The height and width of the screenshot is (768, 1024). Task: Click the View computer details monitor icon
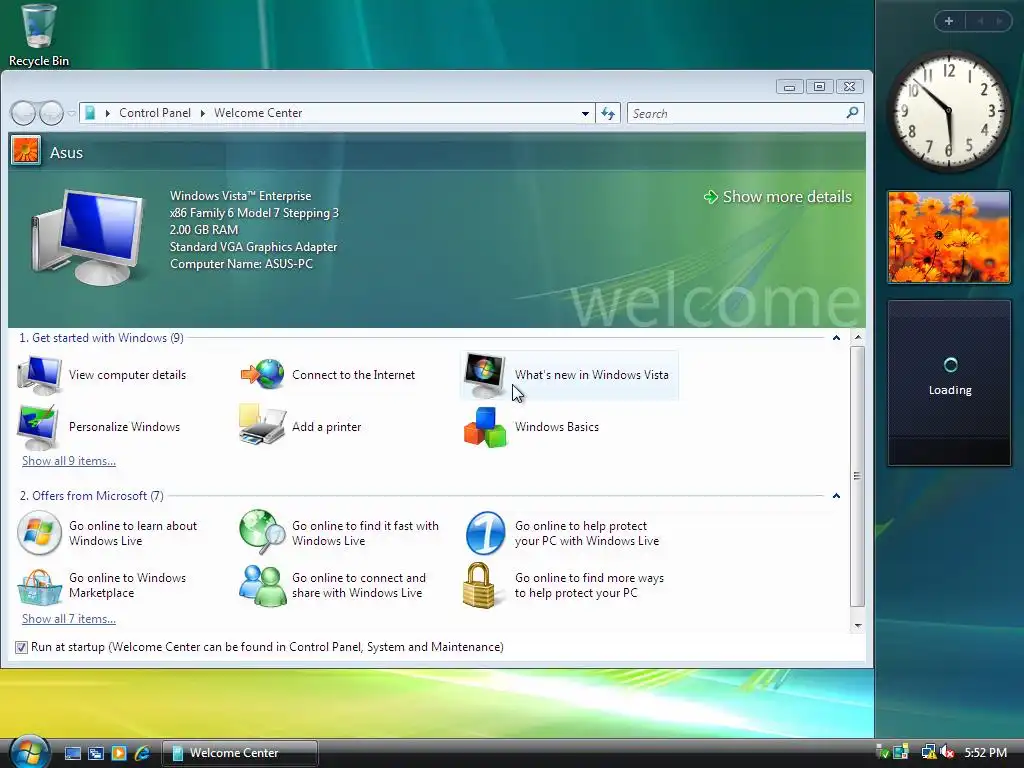pyautogui.click(x=39, y=375)
